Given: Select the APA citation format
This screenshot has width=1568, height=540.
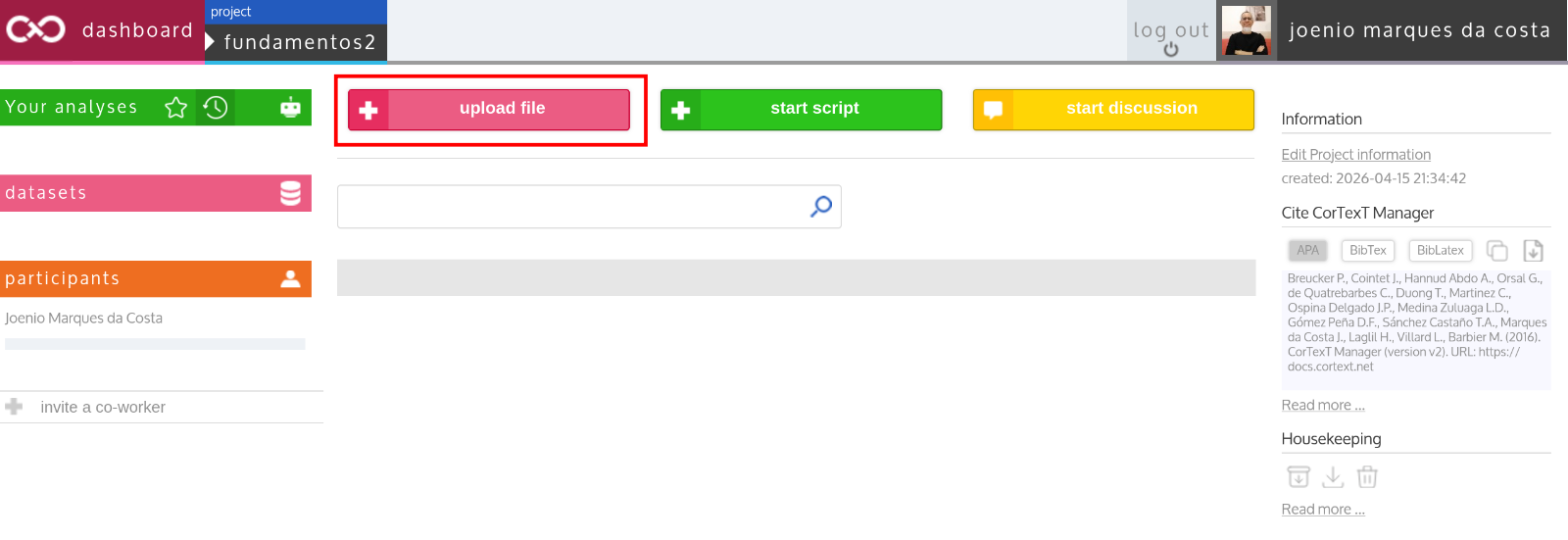Looking at the screenshot, I should (1307, 251).
